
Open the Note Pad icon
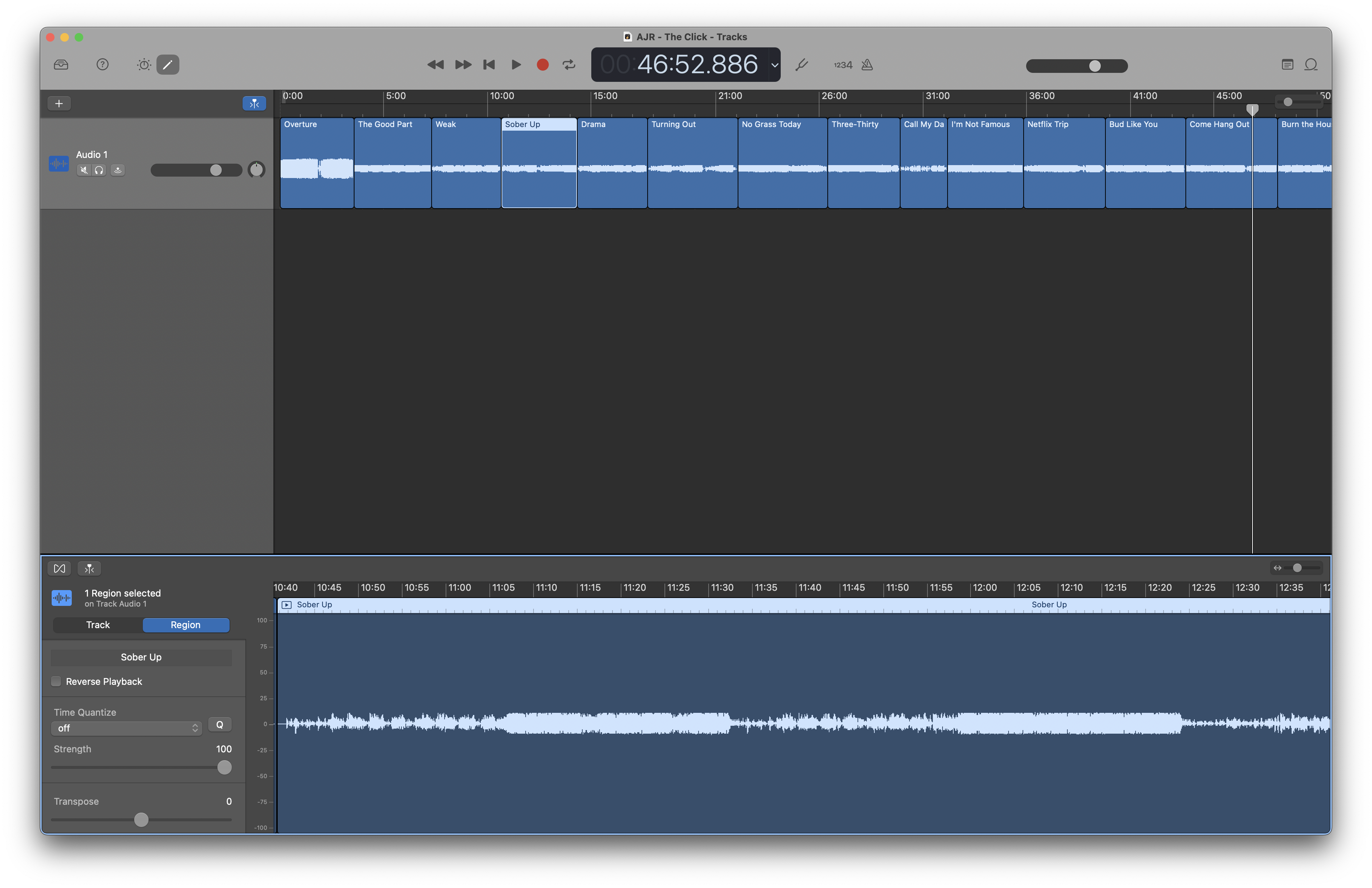pos(1287,65)
